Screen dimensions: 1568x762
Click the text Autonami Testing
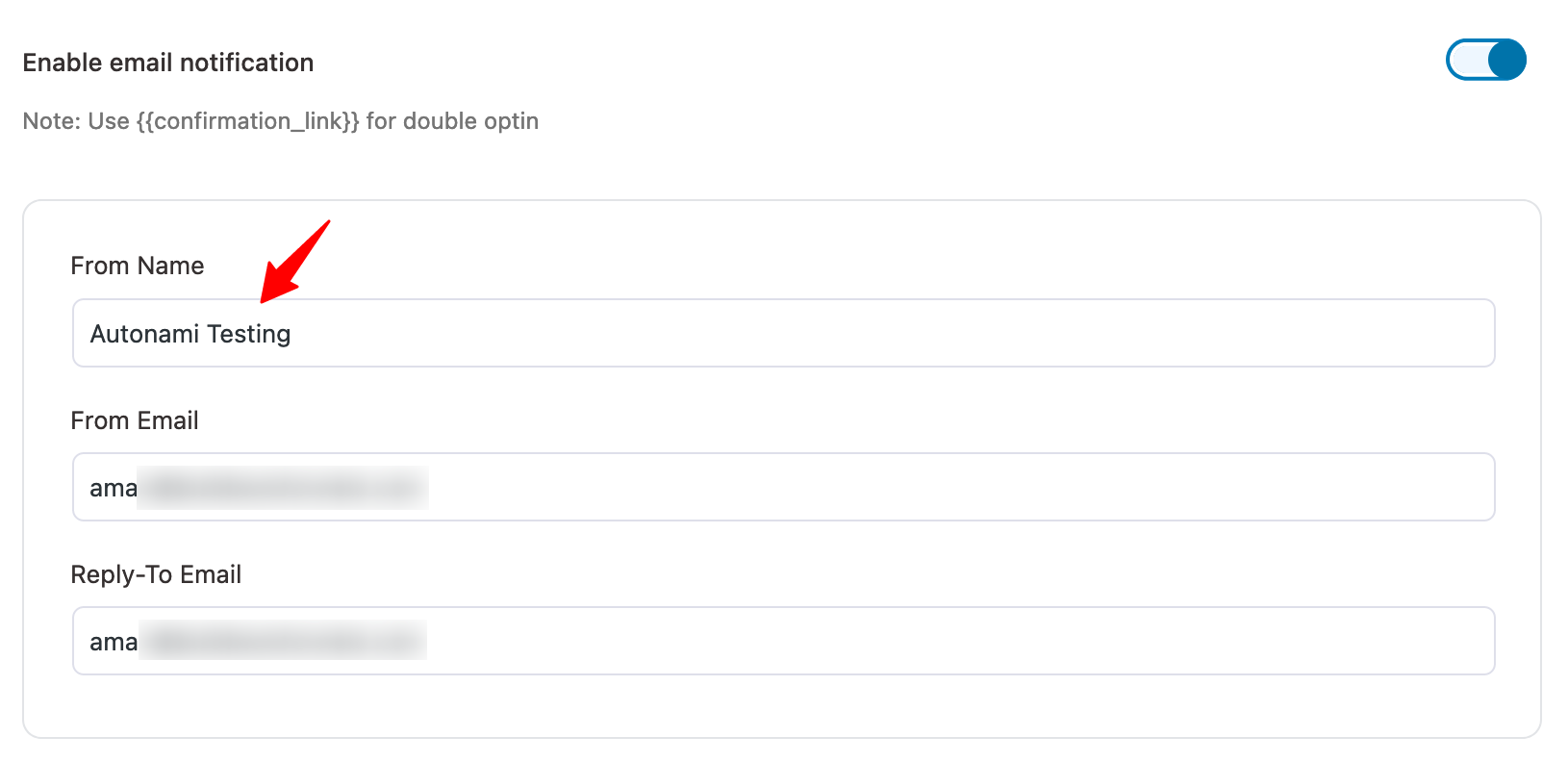pyautogui.click(x=190, y=333)
